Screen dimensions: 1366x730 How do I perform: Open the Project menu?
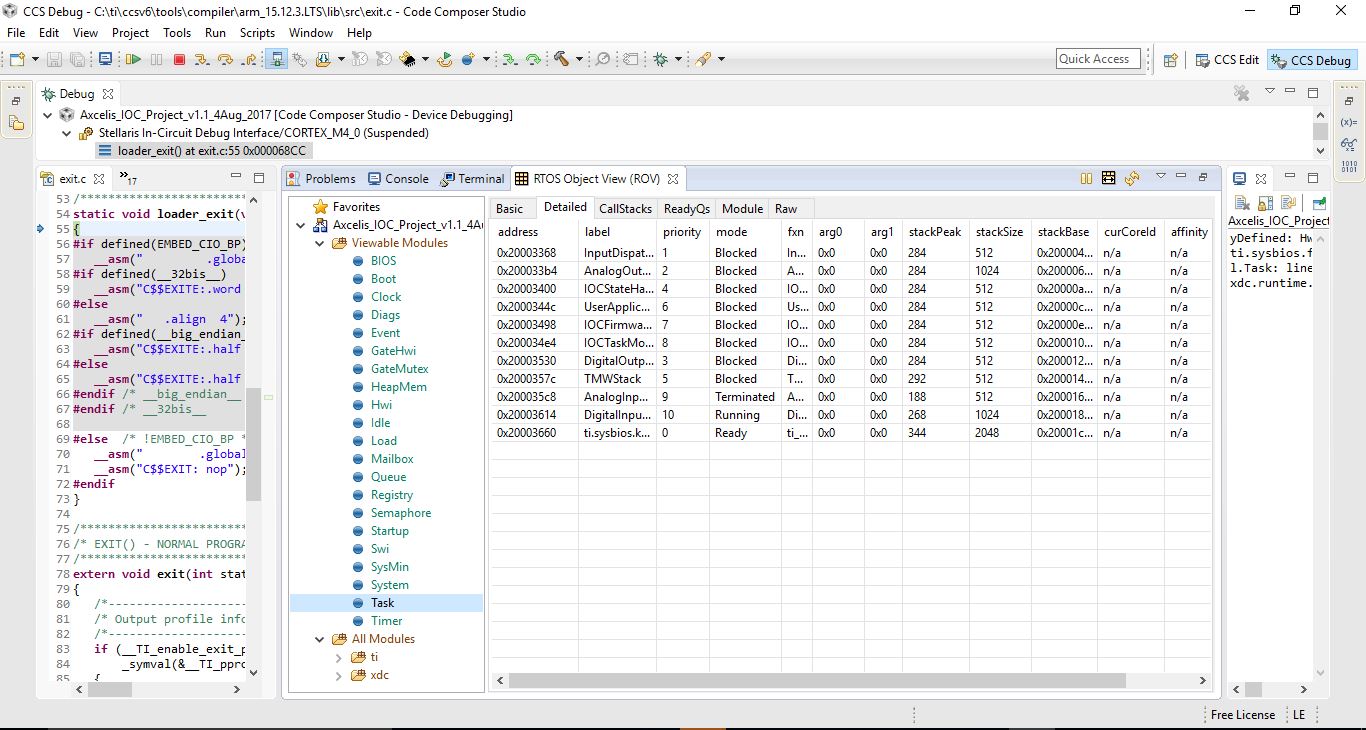coord(130,32)
